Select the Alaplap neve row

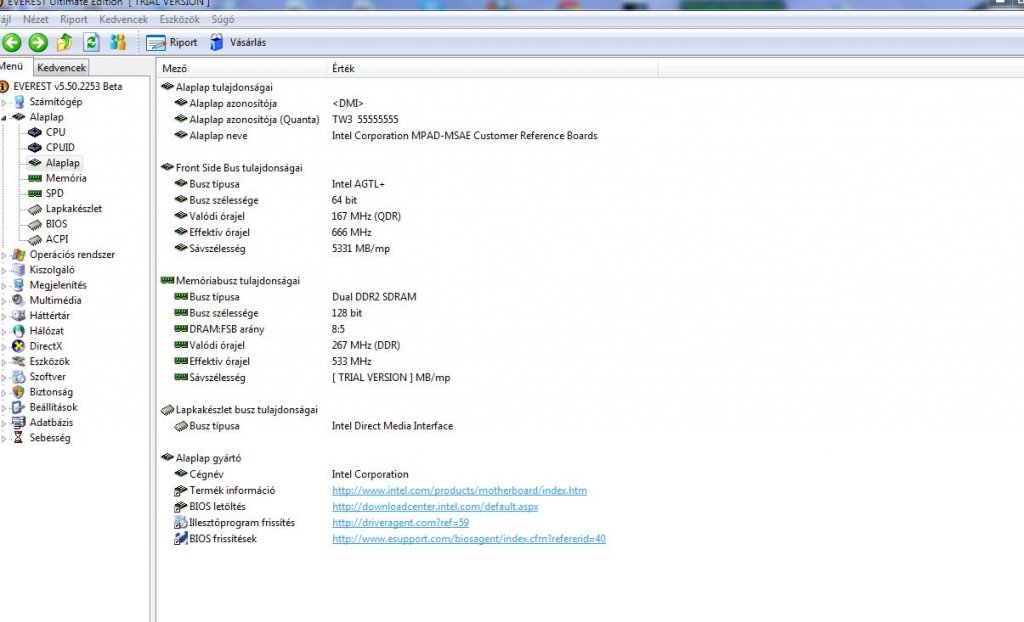pyautogui.click(x=385, y=136)
